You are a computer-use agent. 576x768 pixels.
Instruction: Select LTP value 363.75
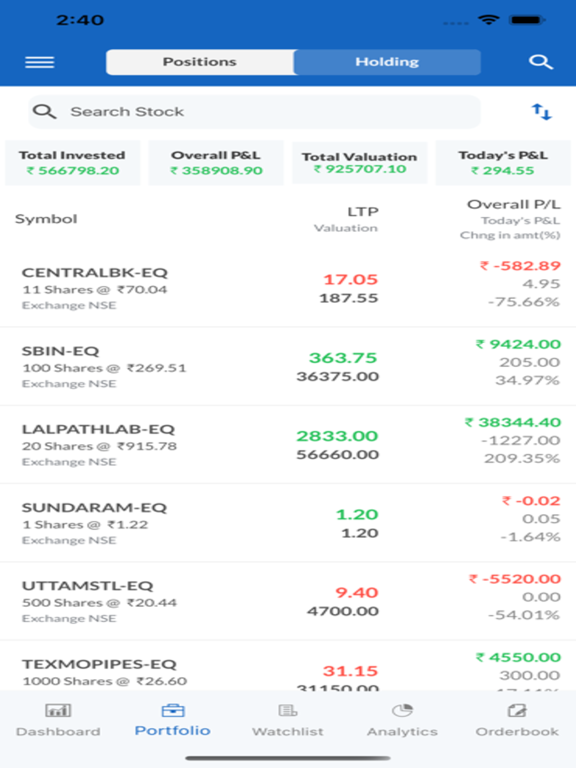343,358
